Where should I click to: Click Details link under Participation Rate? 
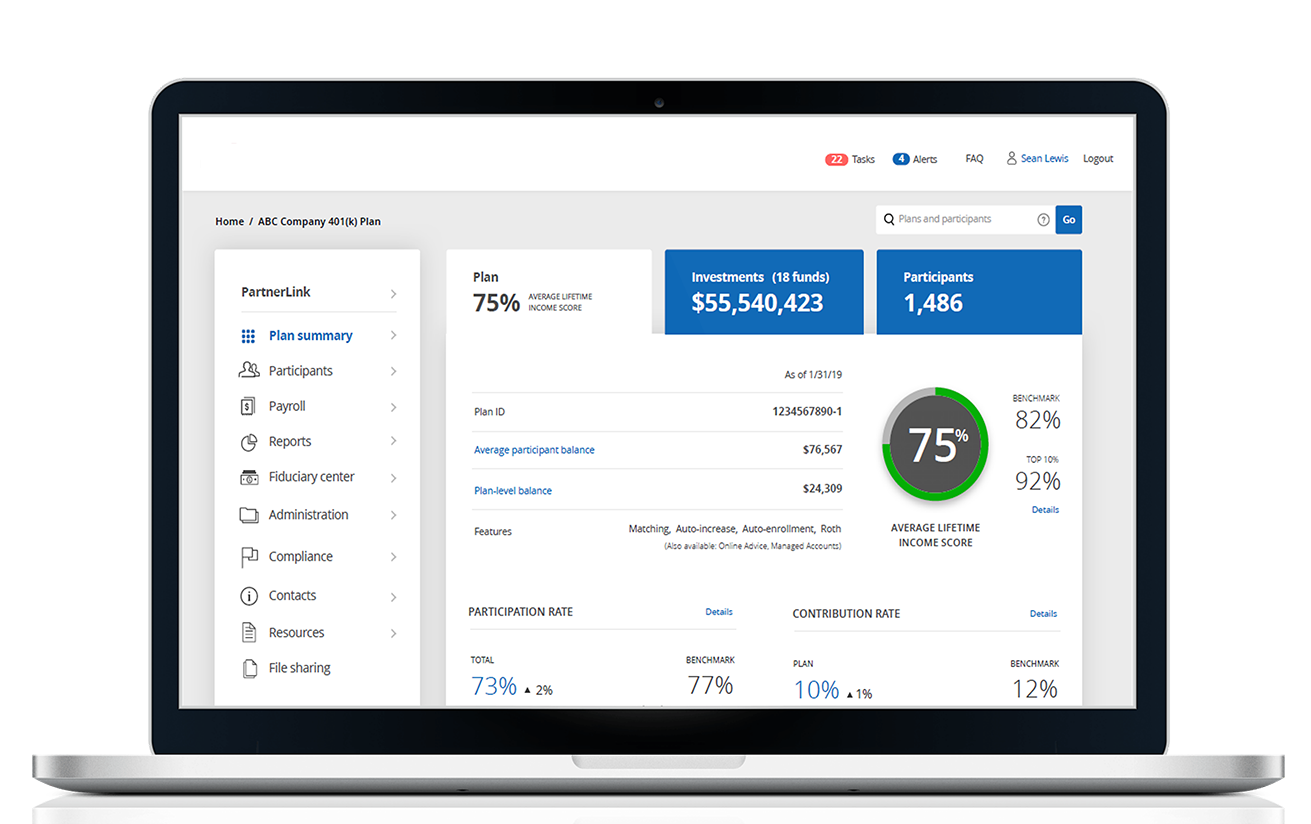pos(718,612)
